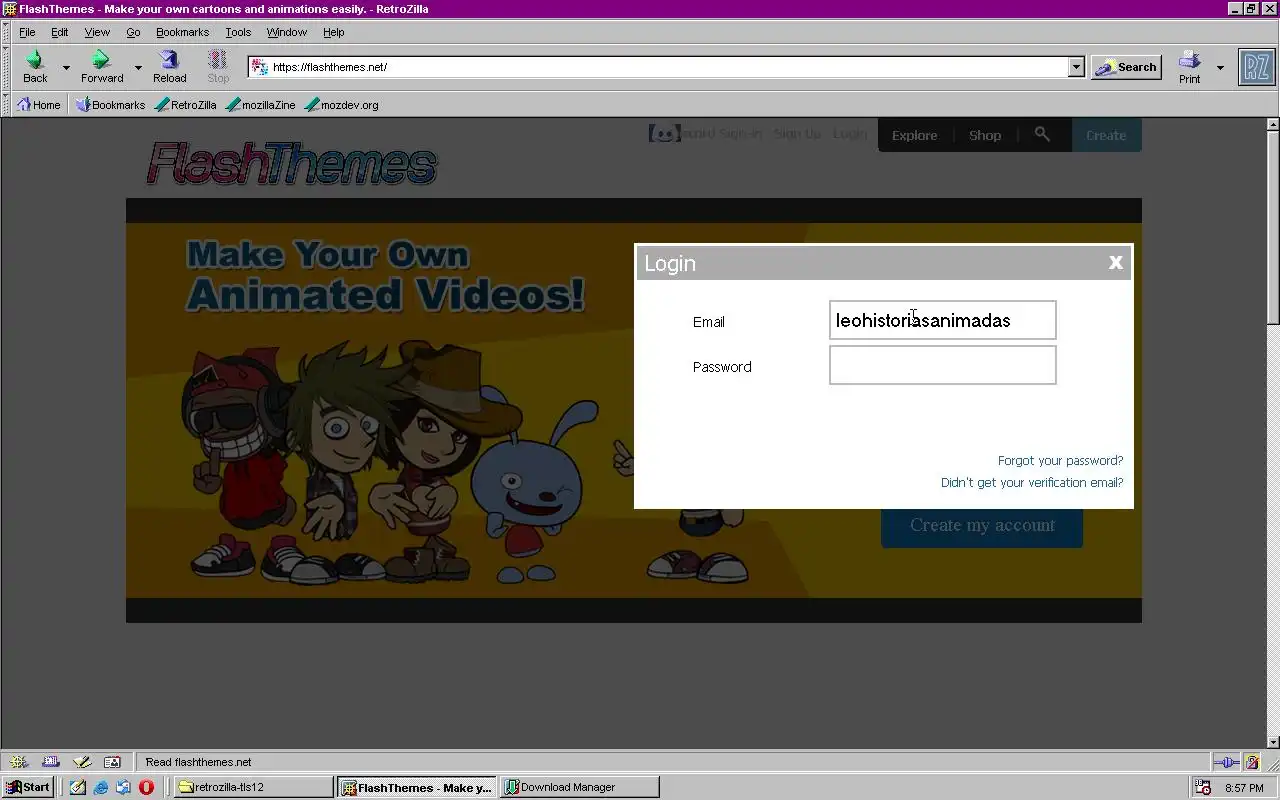Click the 8:57 PM system clock

tap(1244, 788)
